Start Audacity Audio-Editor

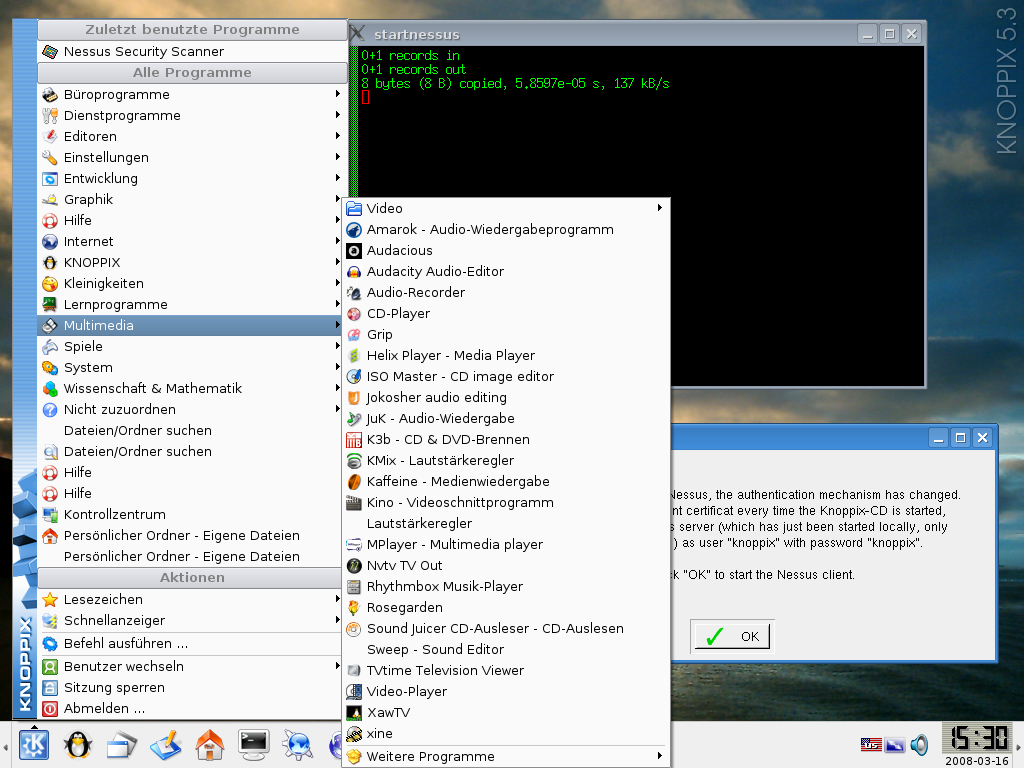(506, 271)
